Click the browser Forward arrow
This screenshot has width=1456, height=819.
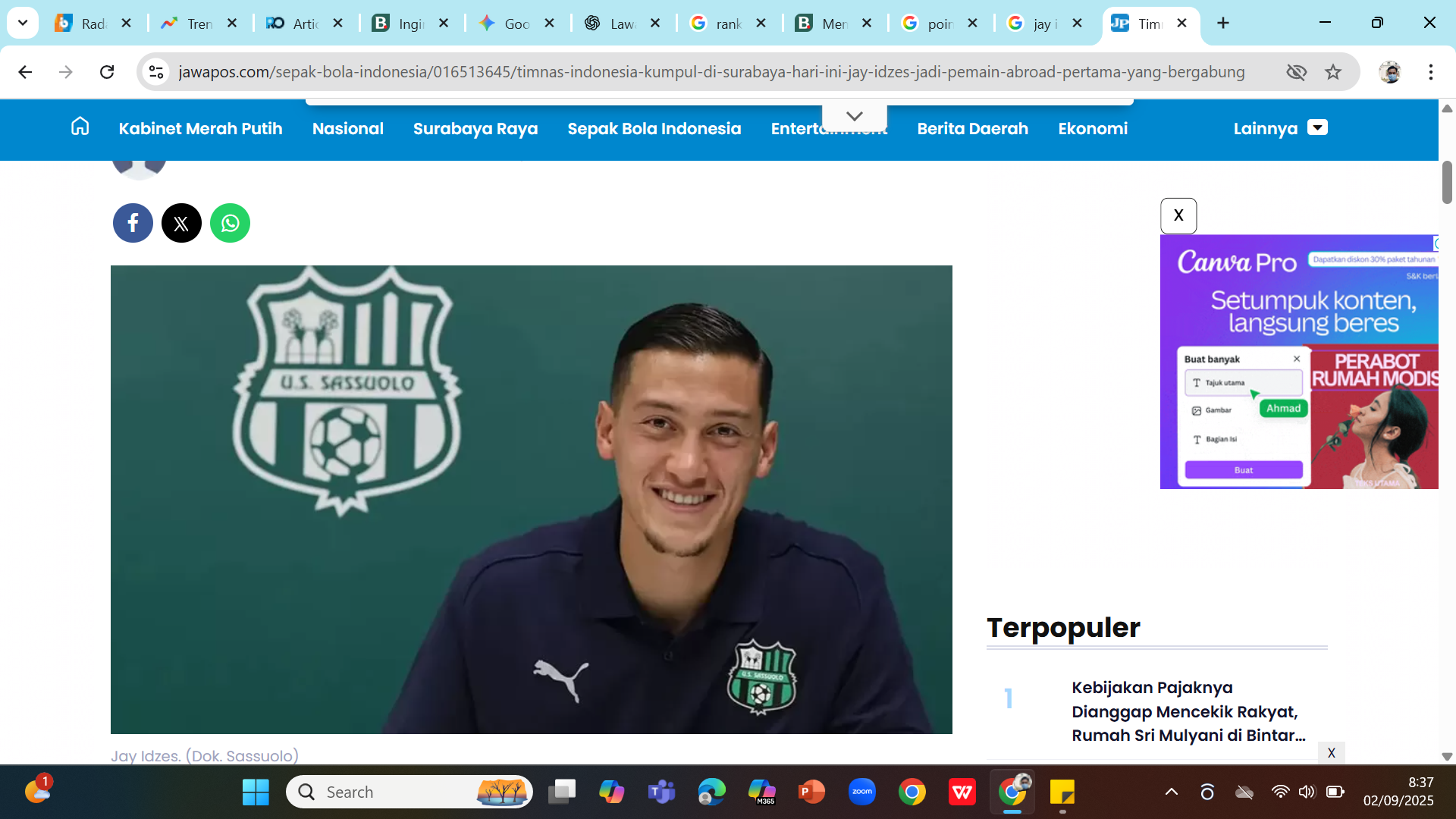pos(66,72)
